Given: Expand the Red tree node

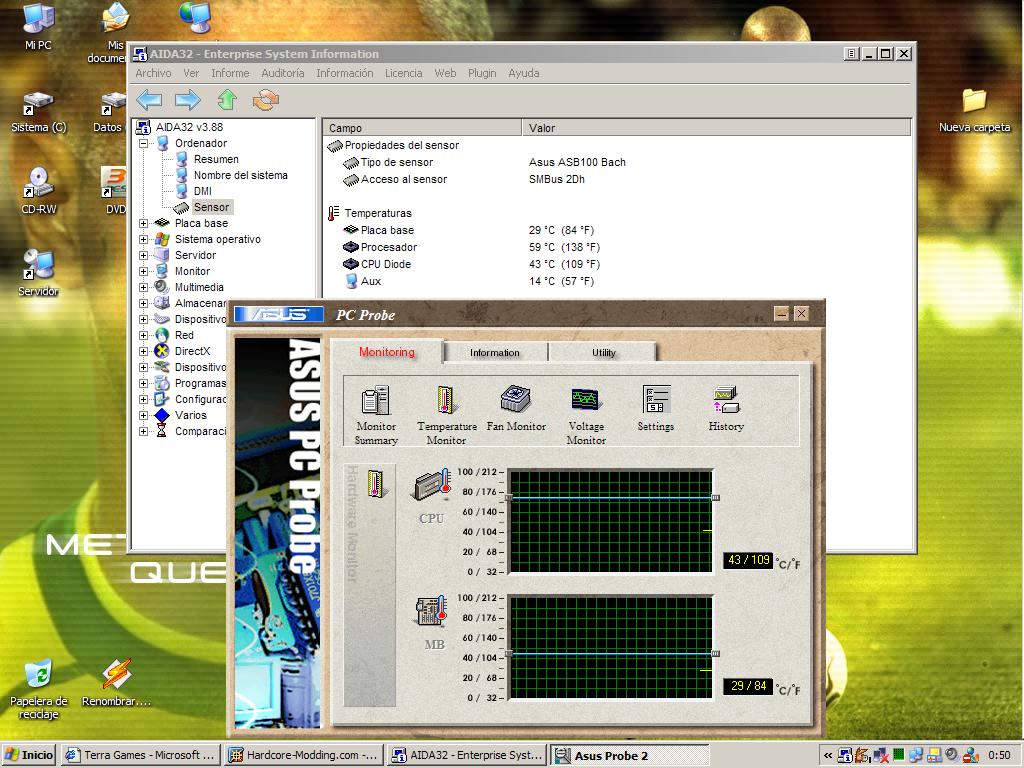Looking at the screenshot, I should click(144, 335).
